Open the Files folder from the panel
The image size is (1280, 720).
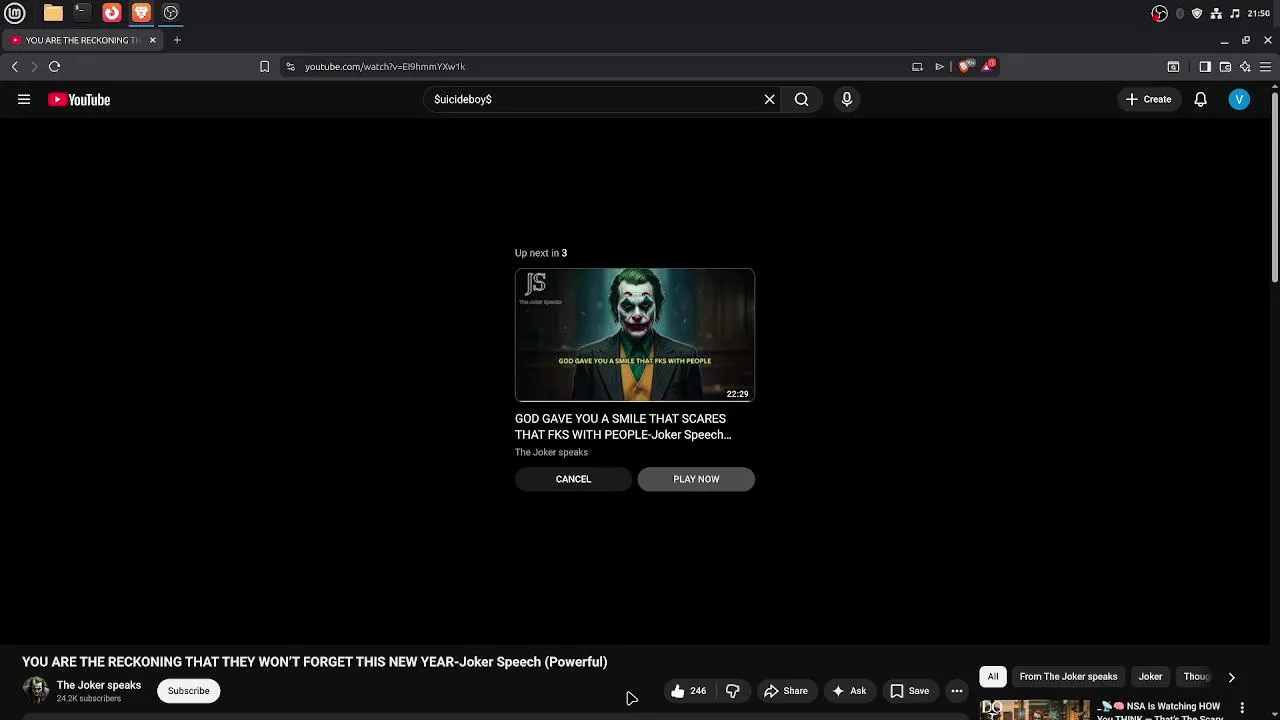point(53,13)
